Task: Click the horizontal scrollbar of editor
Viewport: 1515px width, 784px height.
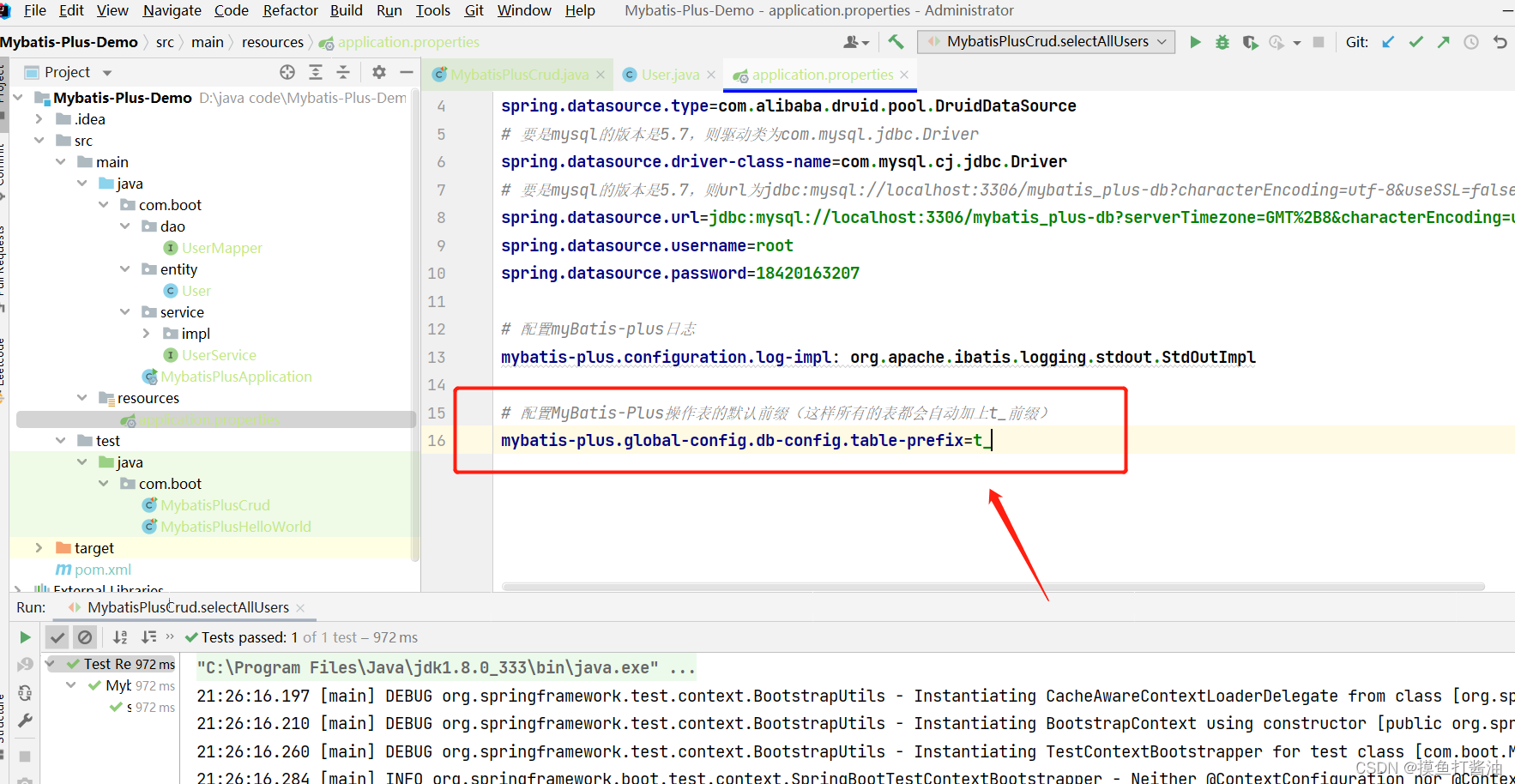Action: (993, 587)
